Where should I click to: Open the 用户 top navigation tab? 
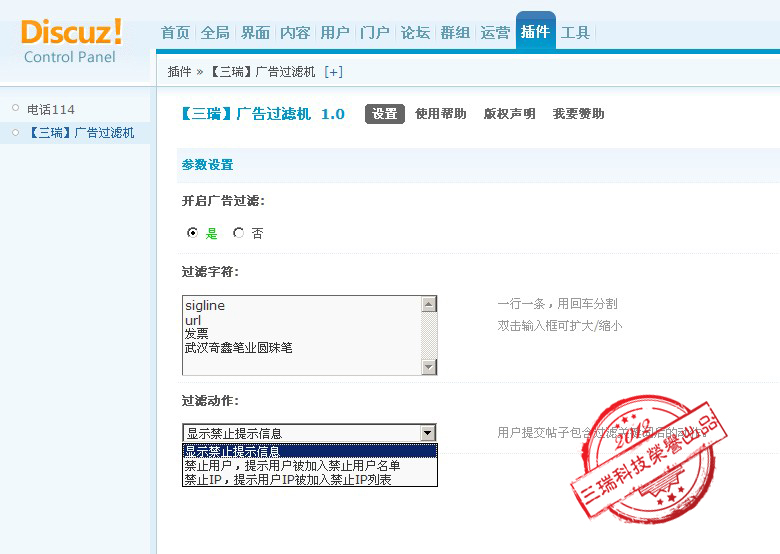[335, 33]
